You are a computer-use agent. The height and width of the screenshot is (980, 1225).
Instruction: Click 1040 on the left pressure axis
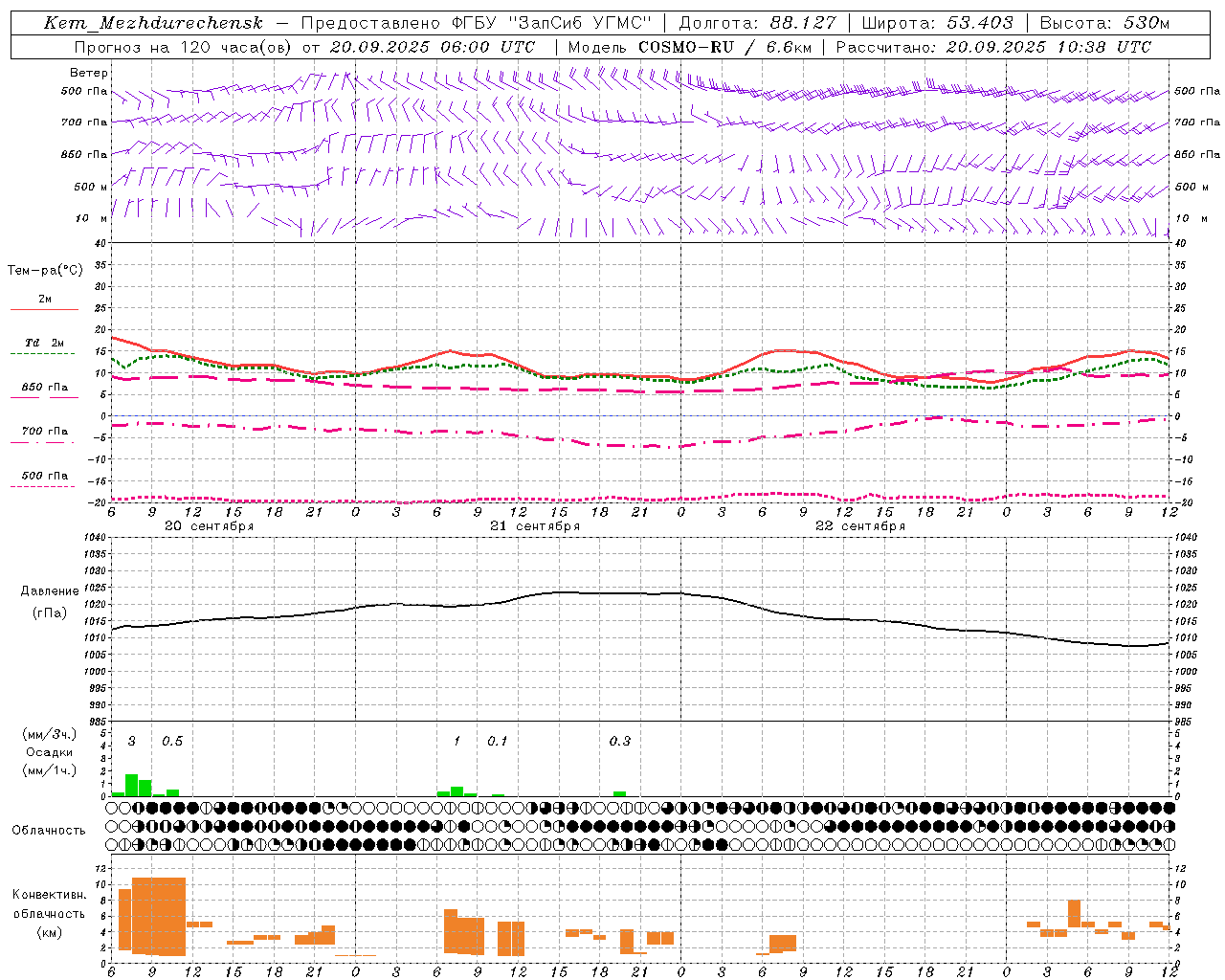(x=93, y=539)
